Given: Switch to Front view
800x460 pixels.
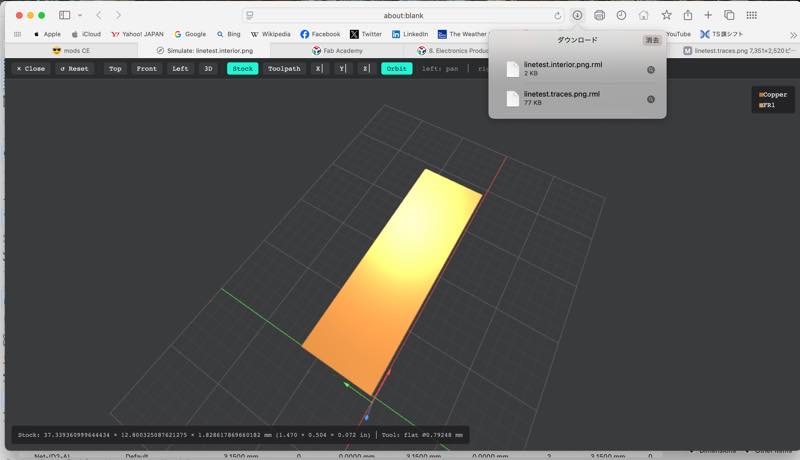Looking at the screenshot, I should 146,68.
